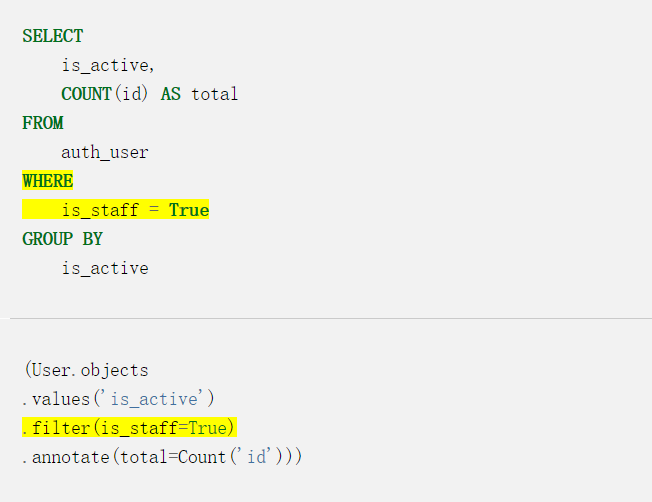Click the FROM keyword
The image size is (652, 502).
pyautogui.click(x=43, y=123)
